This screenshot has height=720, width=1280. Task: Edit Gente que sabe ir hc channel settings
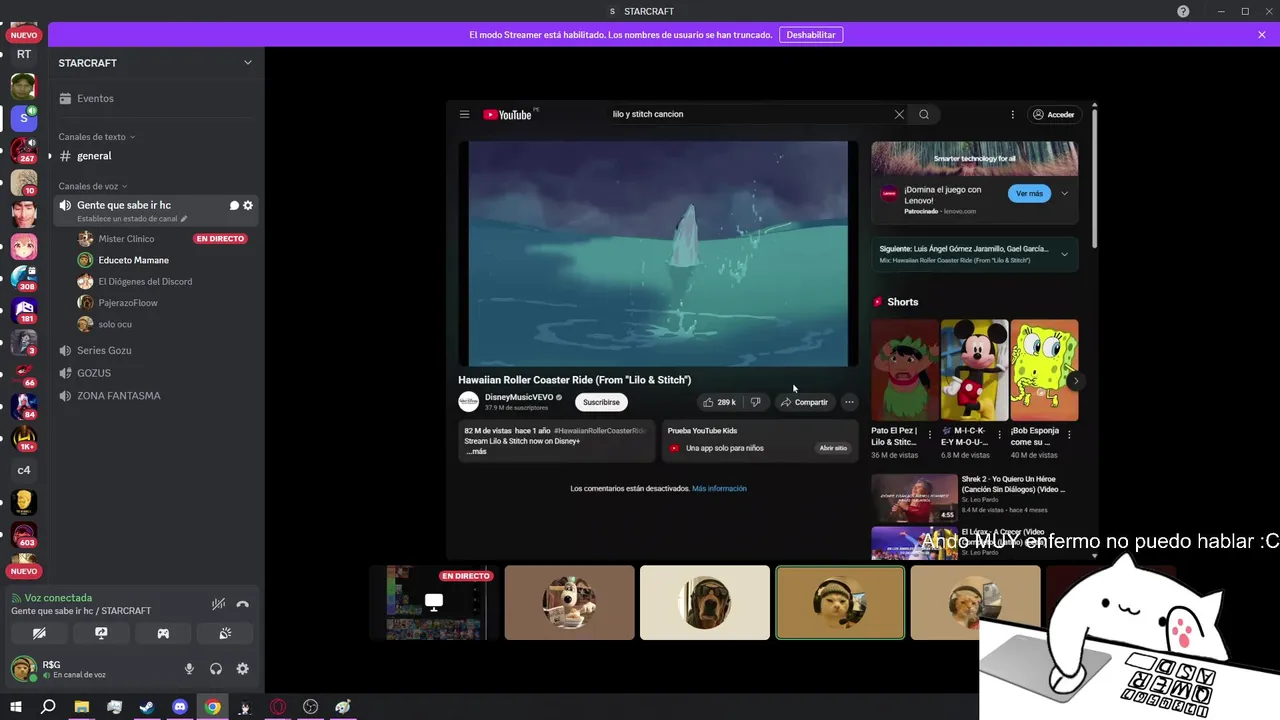point(248,205)
